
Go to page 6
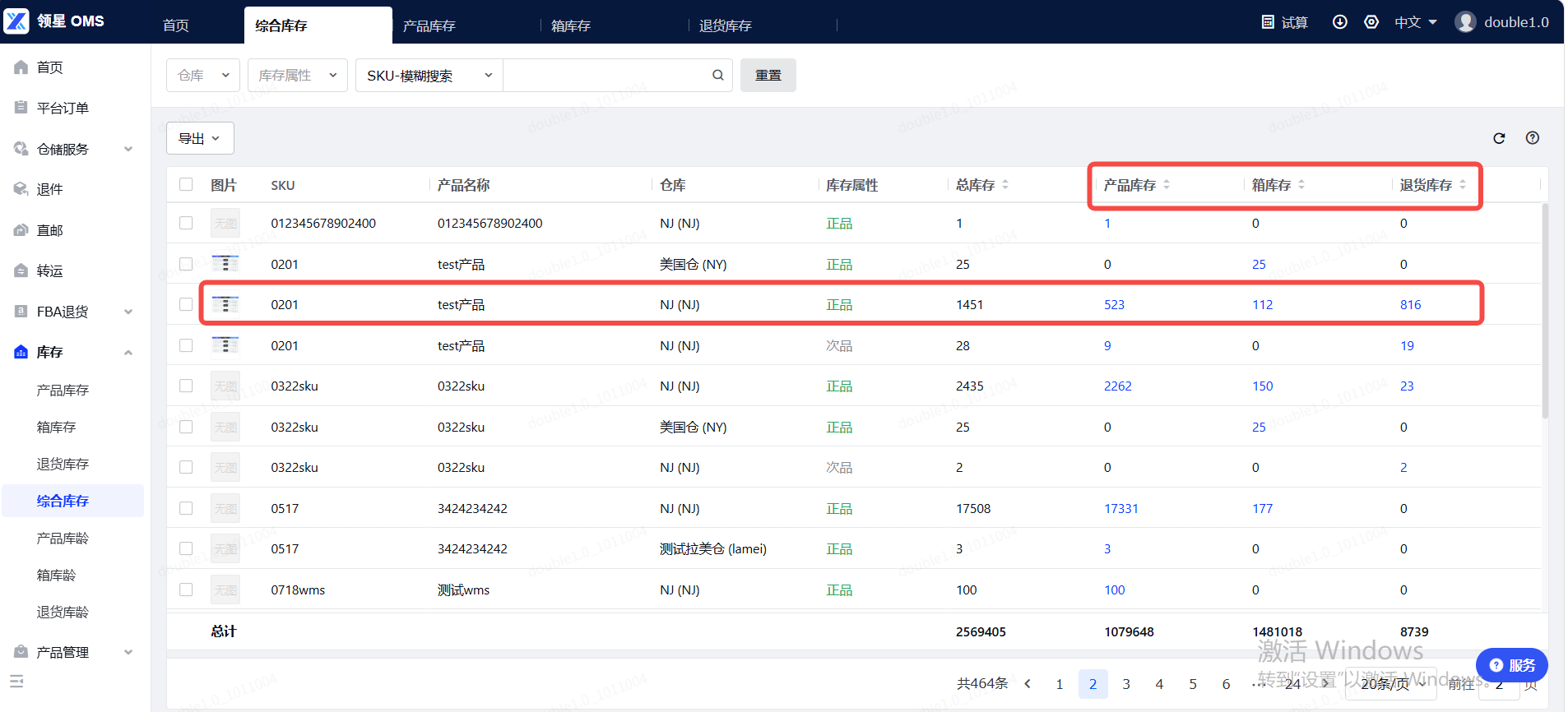[1226, 683]
